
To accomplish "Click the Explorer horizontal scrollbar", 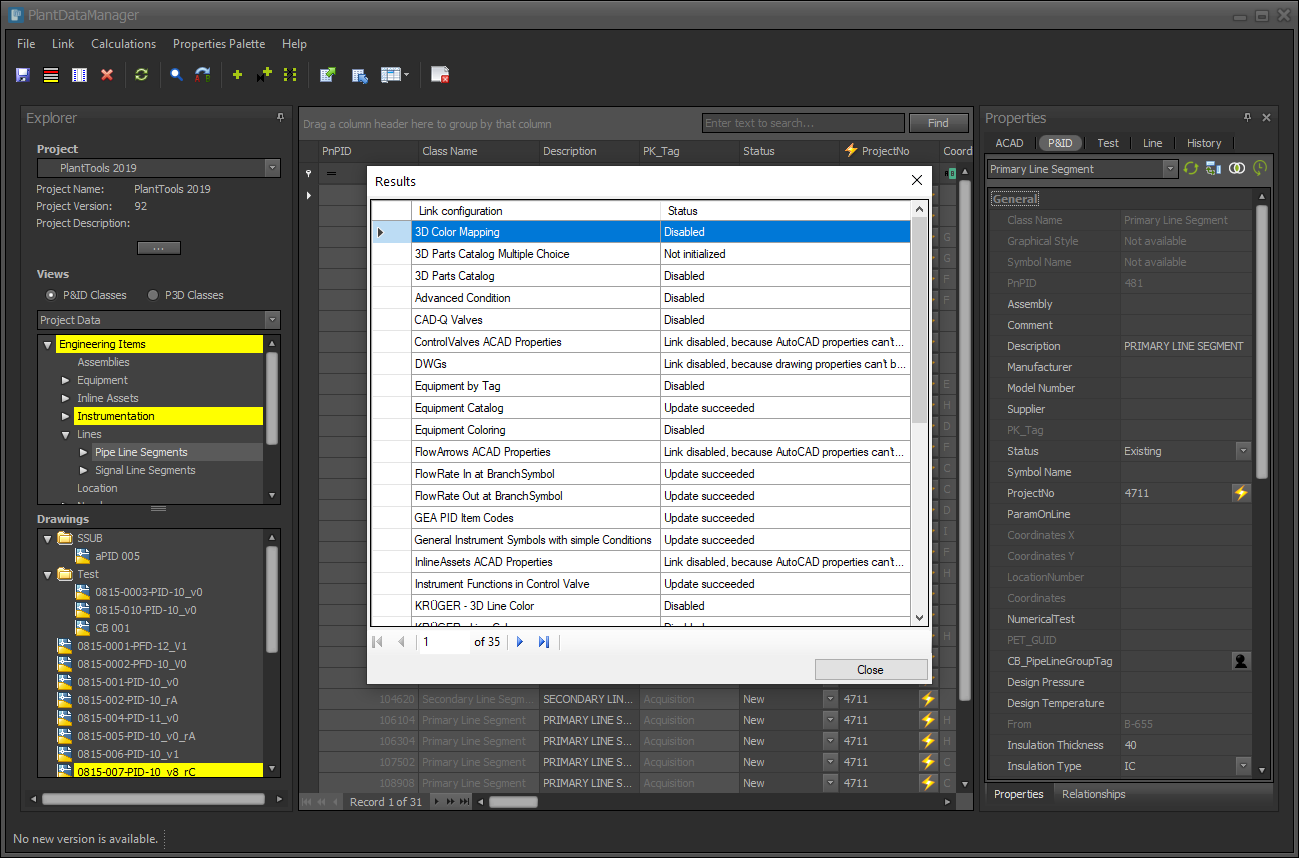I will [153, 799].
